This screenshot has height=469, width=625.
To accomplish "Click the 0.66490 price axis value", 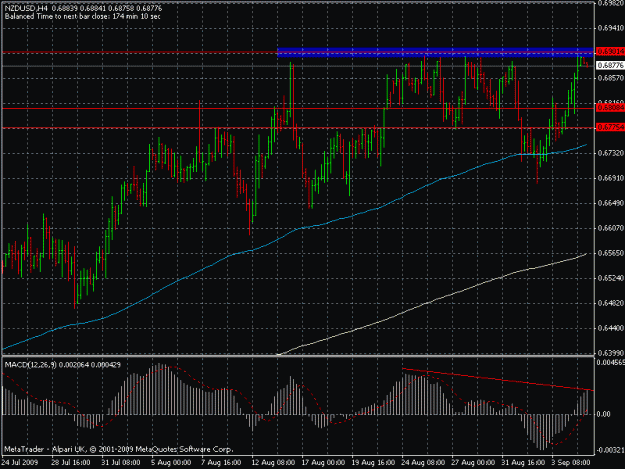I will [611, 203].
